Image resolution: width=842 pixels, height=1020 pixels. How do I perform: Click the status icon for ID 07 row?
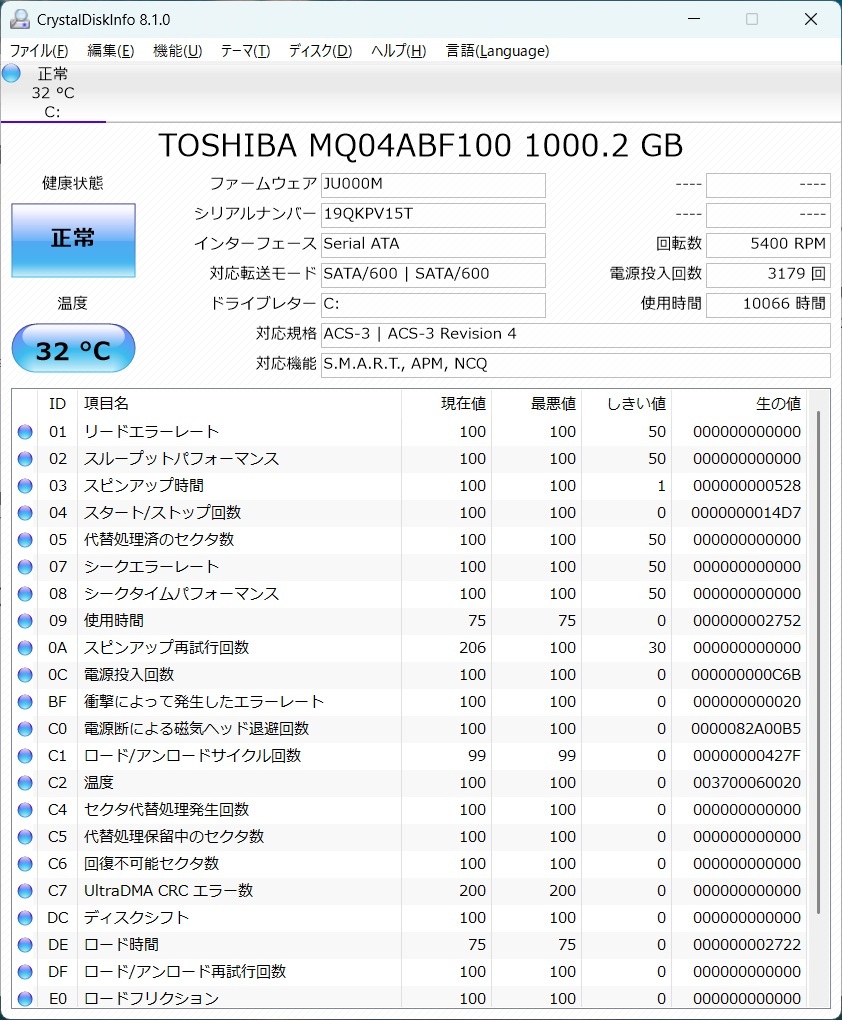point(25,567)
